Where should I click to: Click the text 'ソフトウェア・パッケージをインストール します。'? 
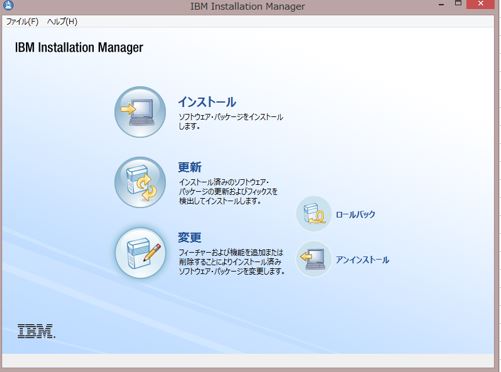click(x=231, y=121)
